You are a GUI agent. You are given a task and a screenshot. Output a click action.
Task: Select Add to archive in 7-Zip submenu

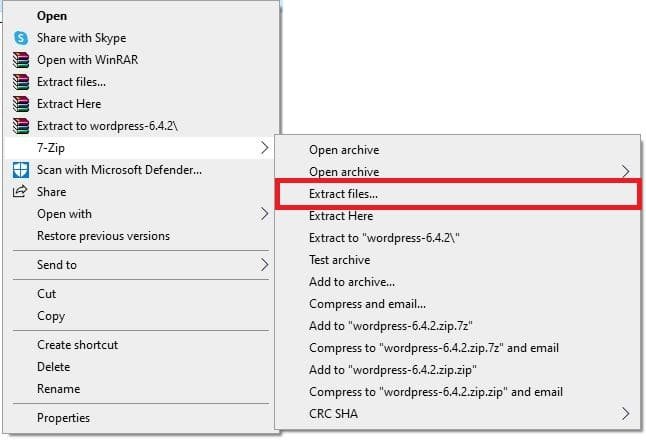click(351, 282)
